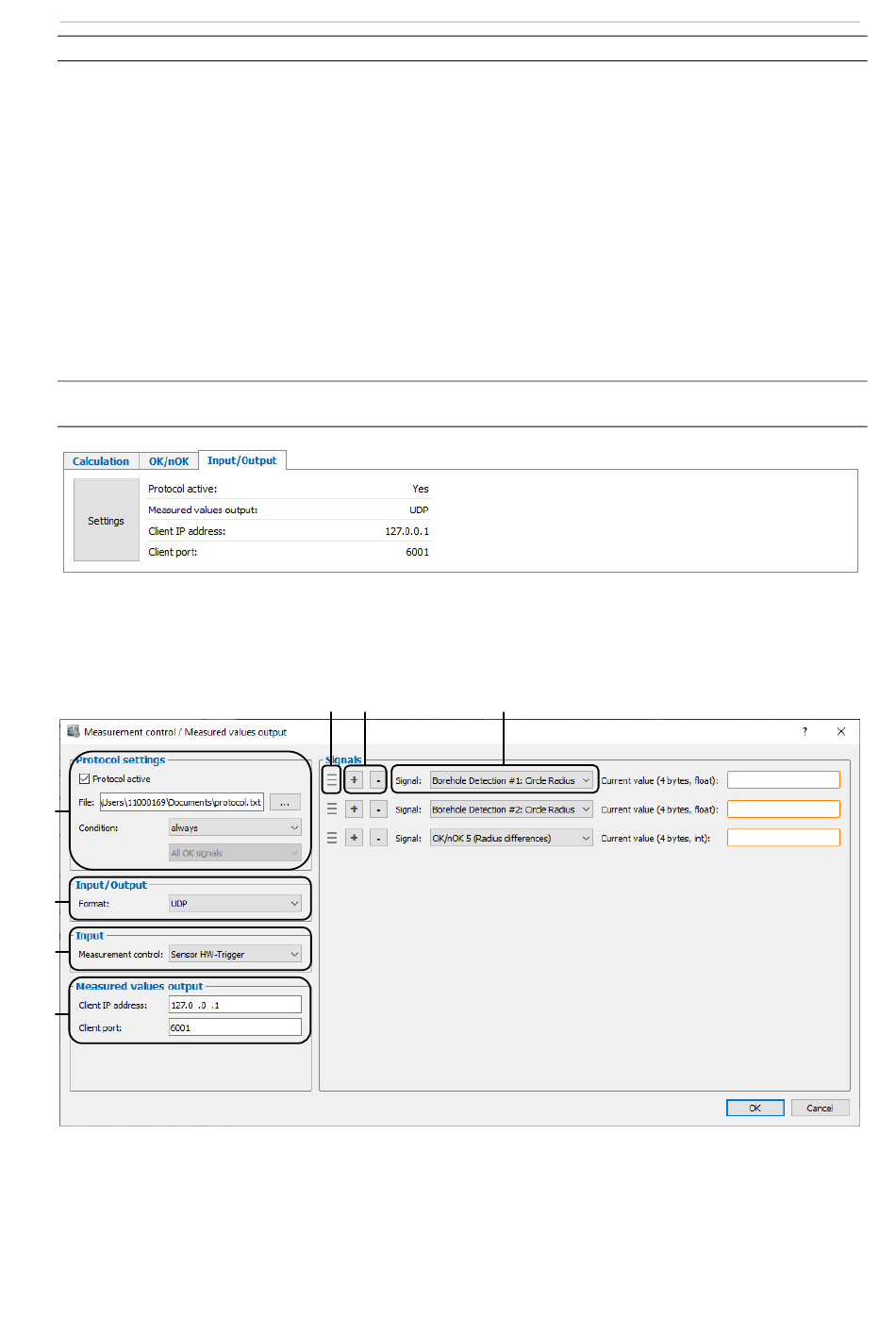
Task: Confirm dialog with OK button
Action: [755, 1109]
